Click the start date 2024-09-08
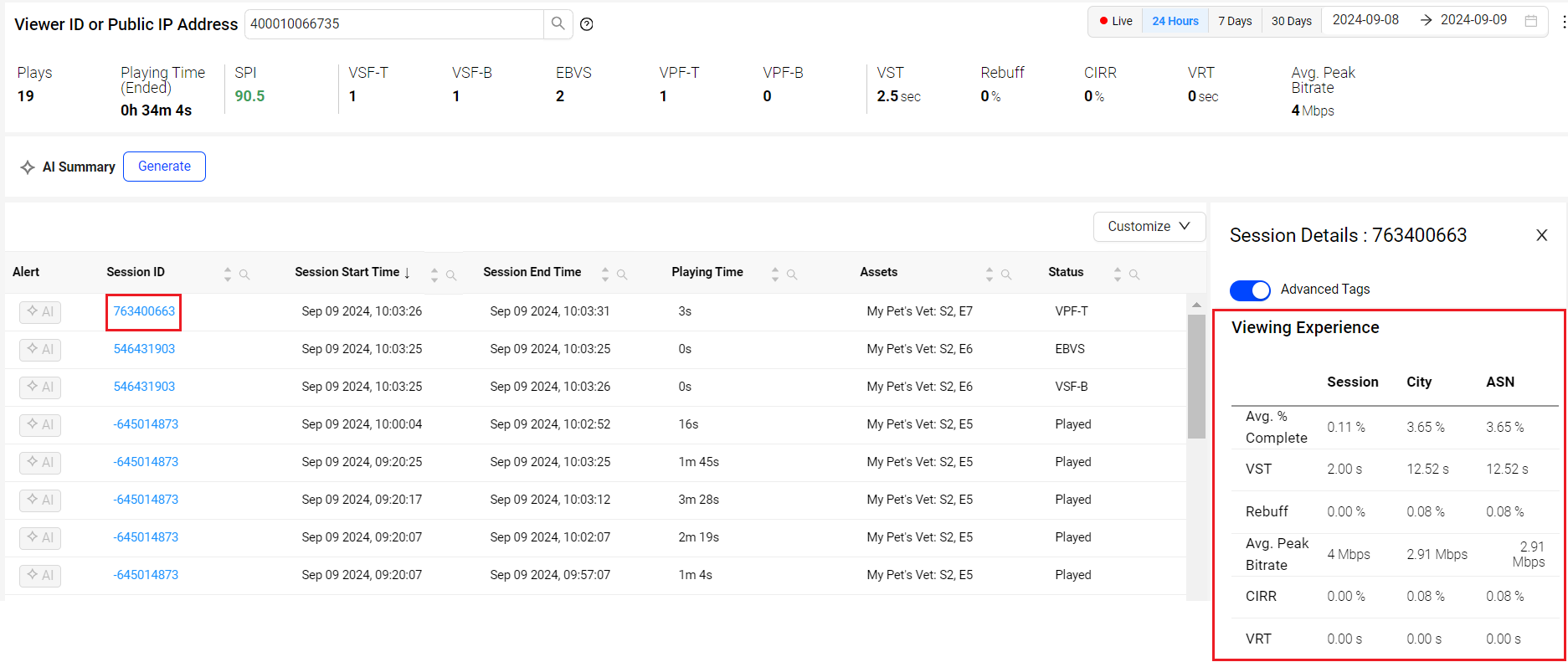 [x=1365, y=20]
